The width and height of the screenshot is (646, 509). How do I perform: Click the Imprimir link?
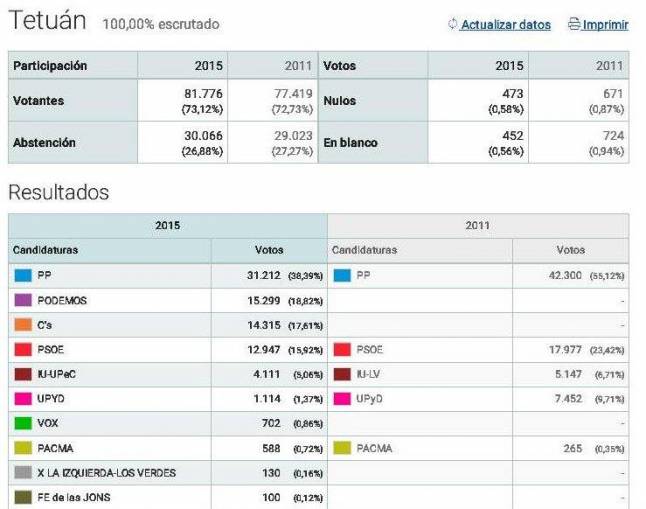point(605,25)
